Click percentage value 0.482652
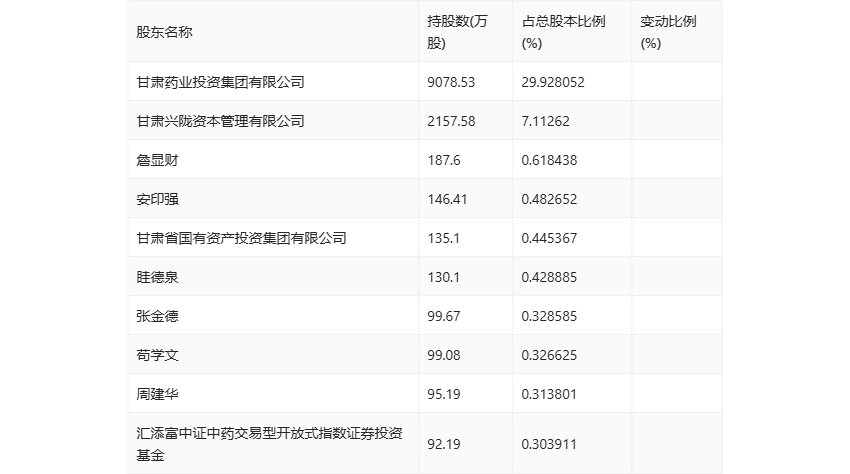Viewport: 850px width, 474px height. coord(549,199)
